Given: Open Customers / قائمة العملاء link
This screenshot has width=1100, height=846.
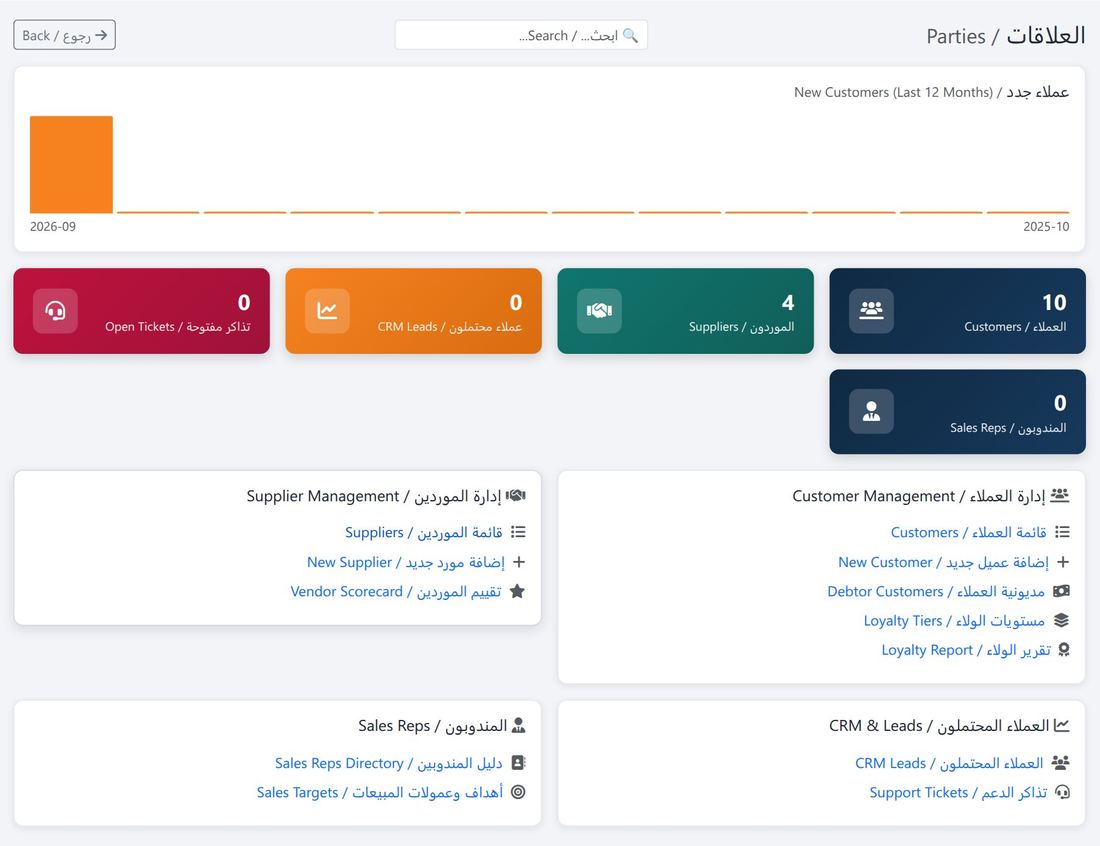Looking at the screenshot, I should (x=968, y=532).
